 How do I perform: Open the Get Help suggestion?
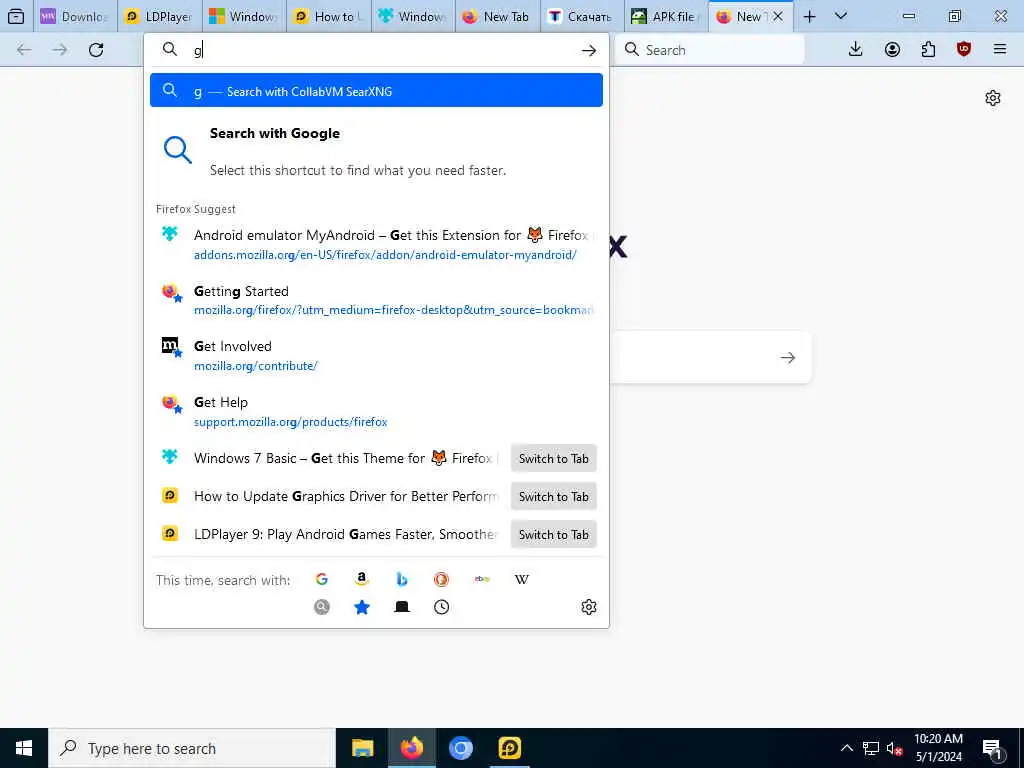point(376,412)
